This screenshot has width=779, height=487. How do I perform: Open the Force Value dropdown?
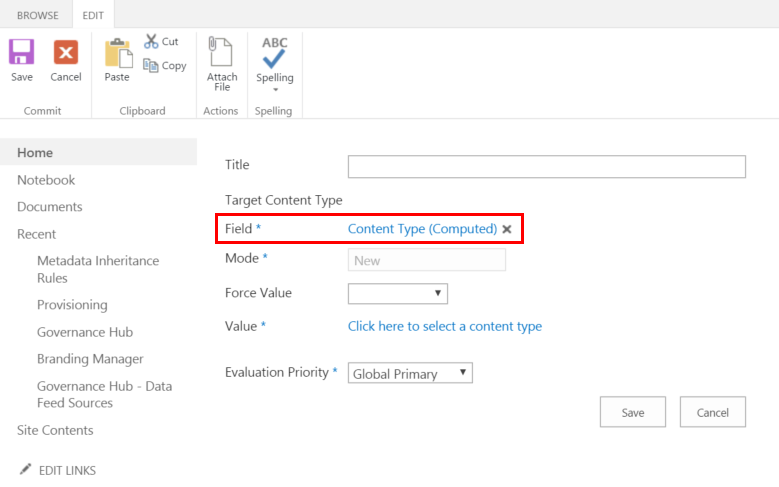397,293
